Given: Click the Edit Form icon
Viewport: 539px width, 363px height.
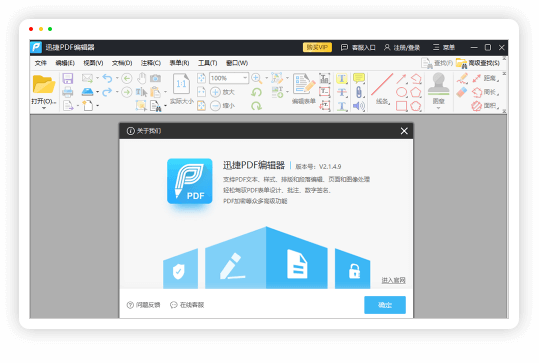Looking at the screenshot, I should point(304,84).
